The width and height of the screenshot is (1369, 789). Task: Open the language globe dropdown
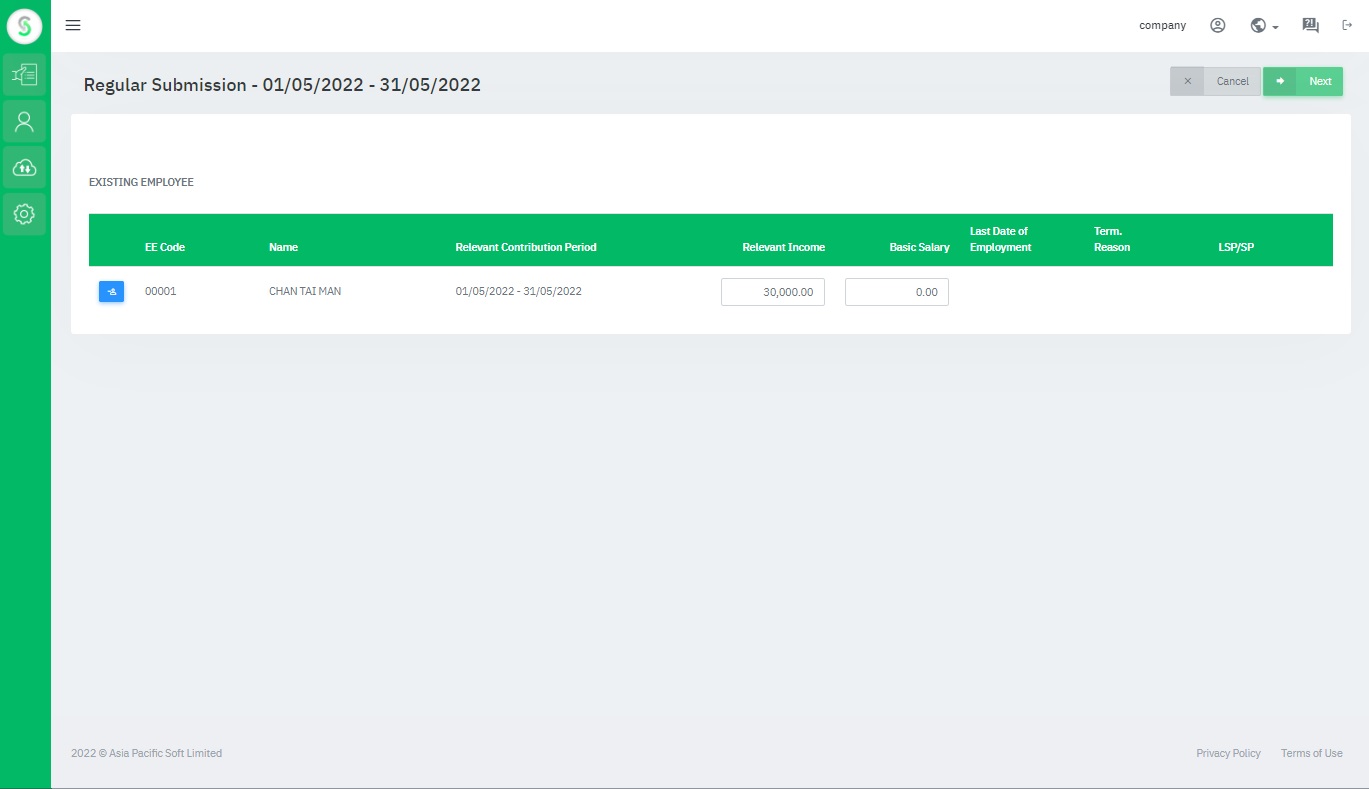(x=1264, y=26)
